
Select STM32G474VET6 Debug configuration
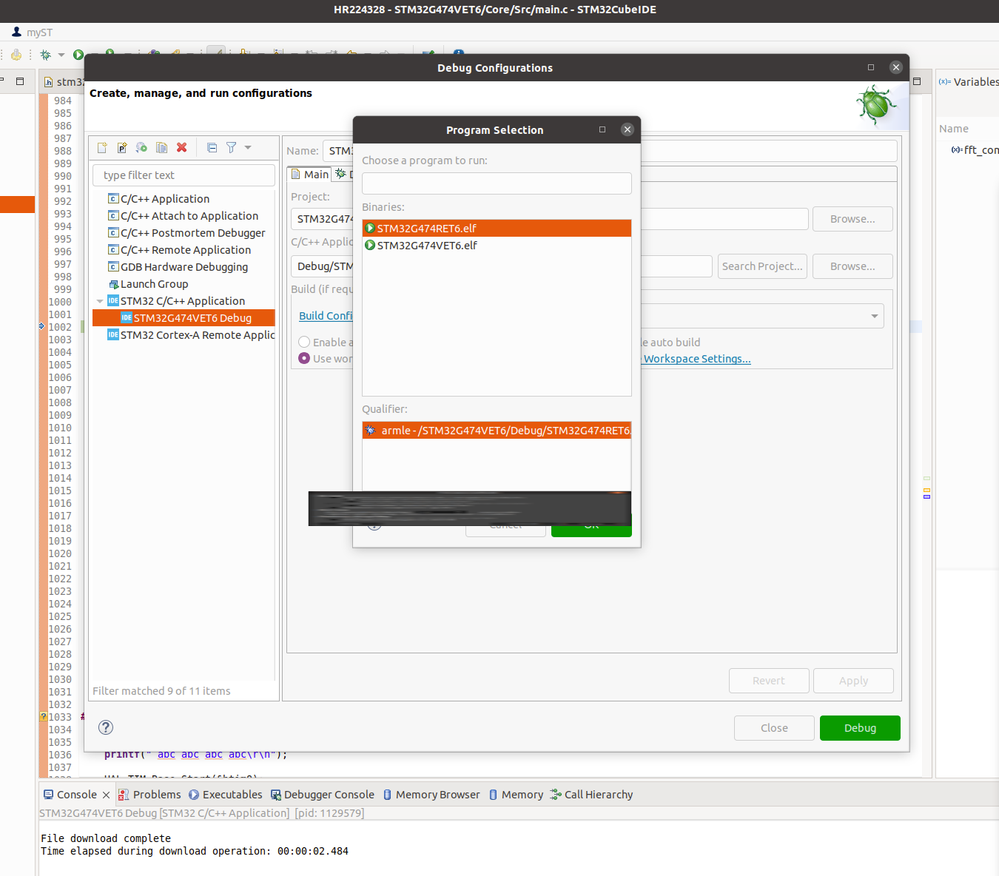[x=183, y=318]
